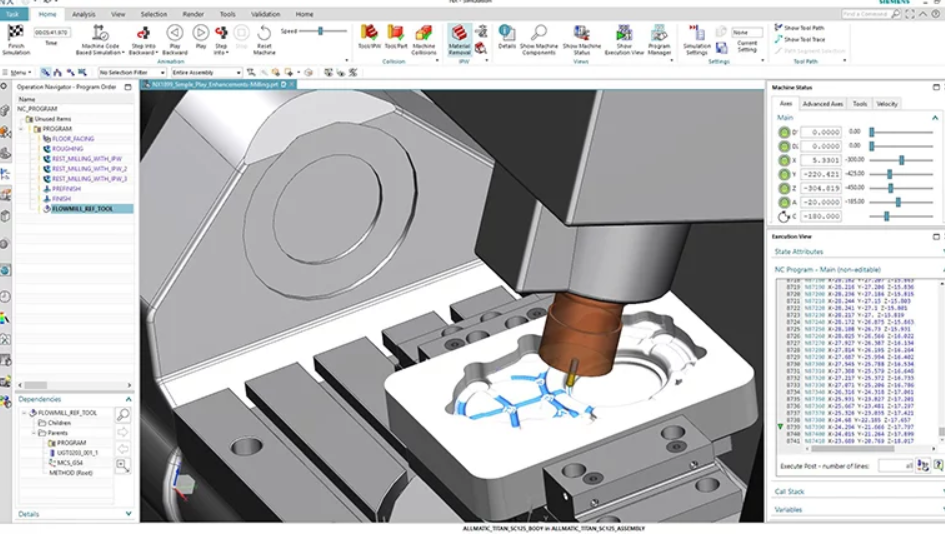Open the Program Manager
The height and width of the screenshot is (535, 945).
pos(659,35)
